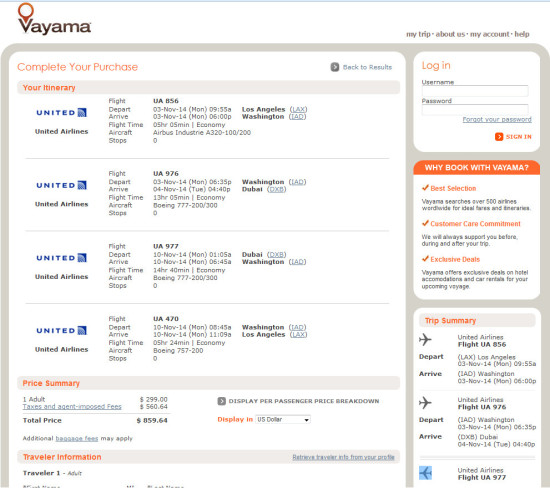Viewport: 550px width, 488px height.
Task: Click the blue plane icon for Flight UA 977
Action: click(x=425, y=473)
